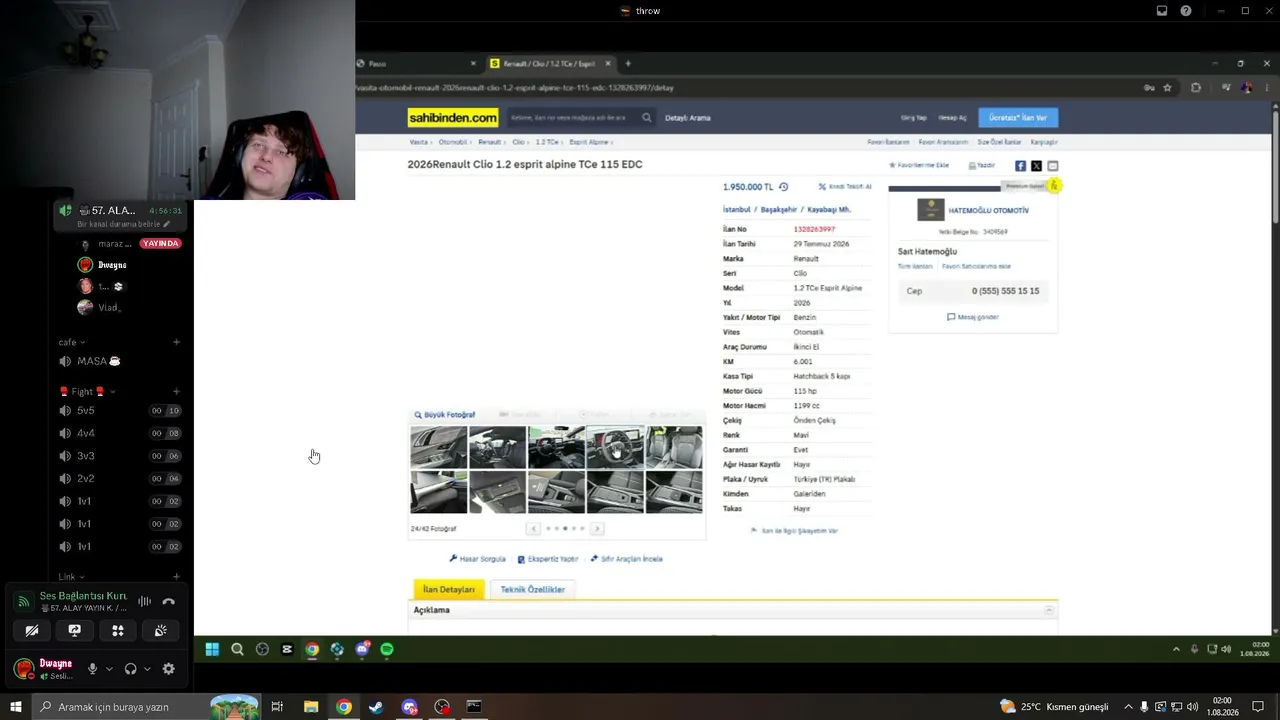Open Discord noise suppression waveform icon
This screenshot has height=720, width=1280.
[x=145, y=601]
